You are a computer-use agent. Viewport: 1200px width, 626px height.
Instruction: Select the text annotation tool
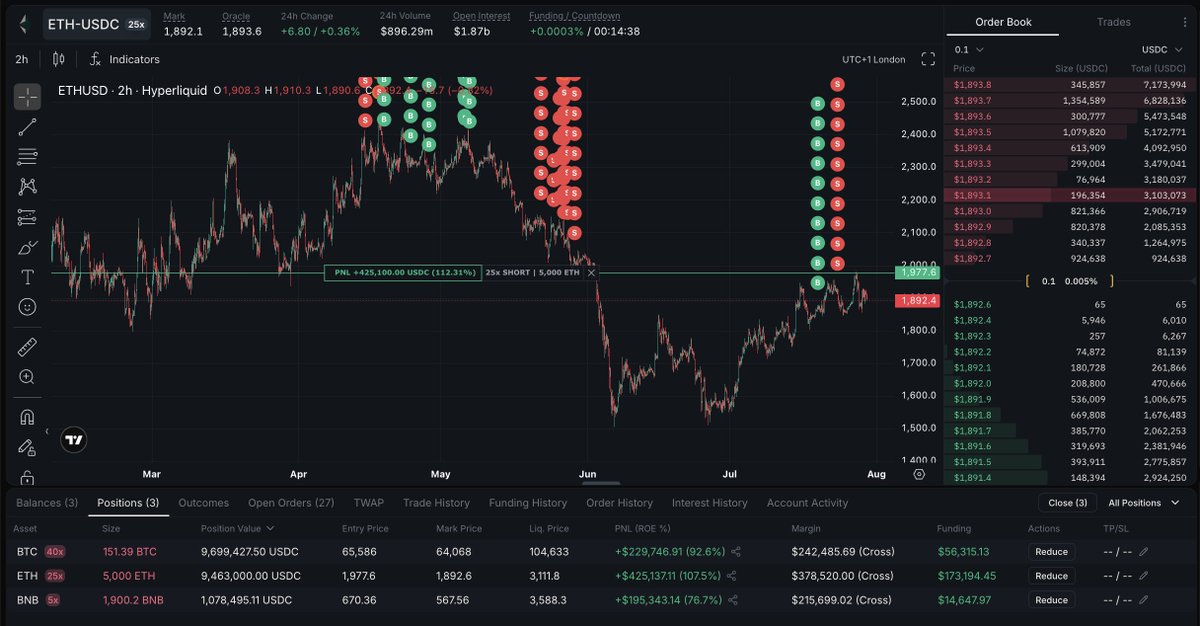point(27,277)
